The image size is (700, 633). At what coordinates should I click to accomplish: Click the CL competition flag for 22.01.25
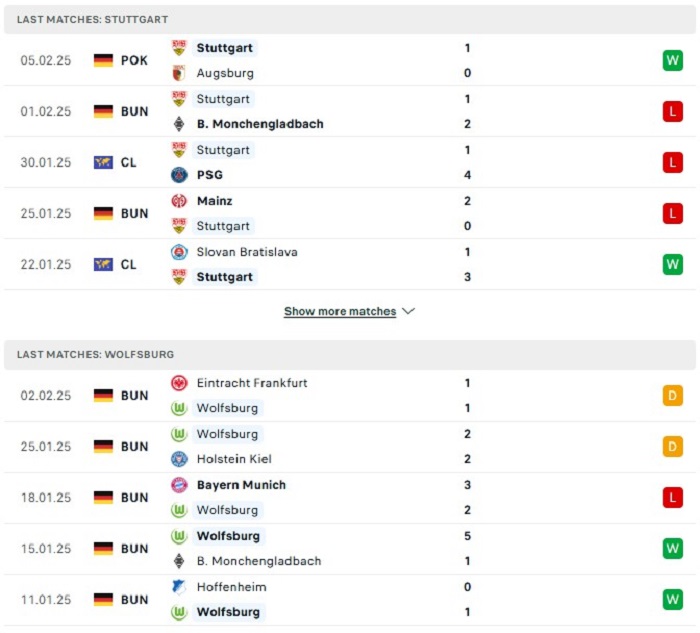[103, 264]
